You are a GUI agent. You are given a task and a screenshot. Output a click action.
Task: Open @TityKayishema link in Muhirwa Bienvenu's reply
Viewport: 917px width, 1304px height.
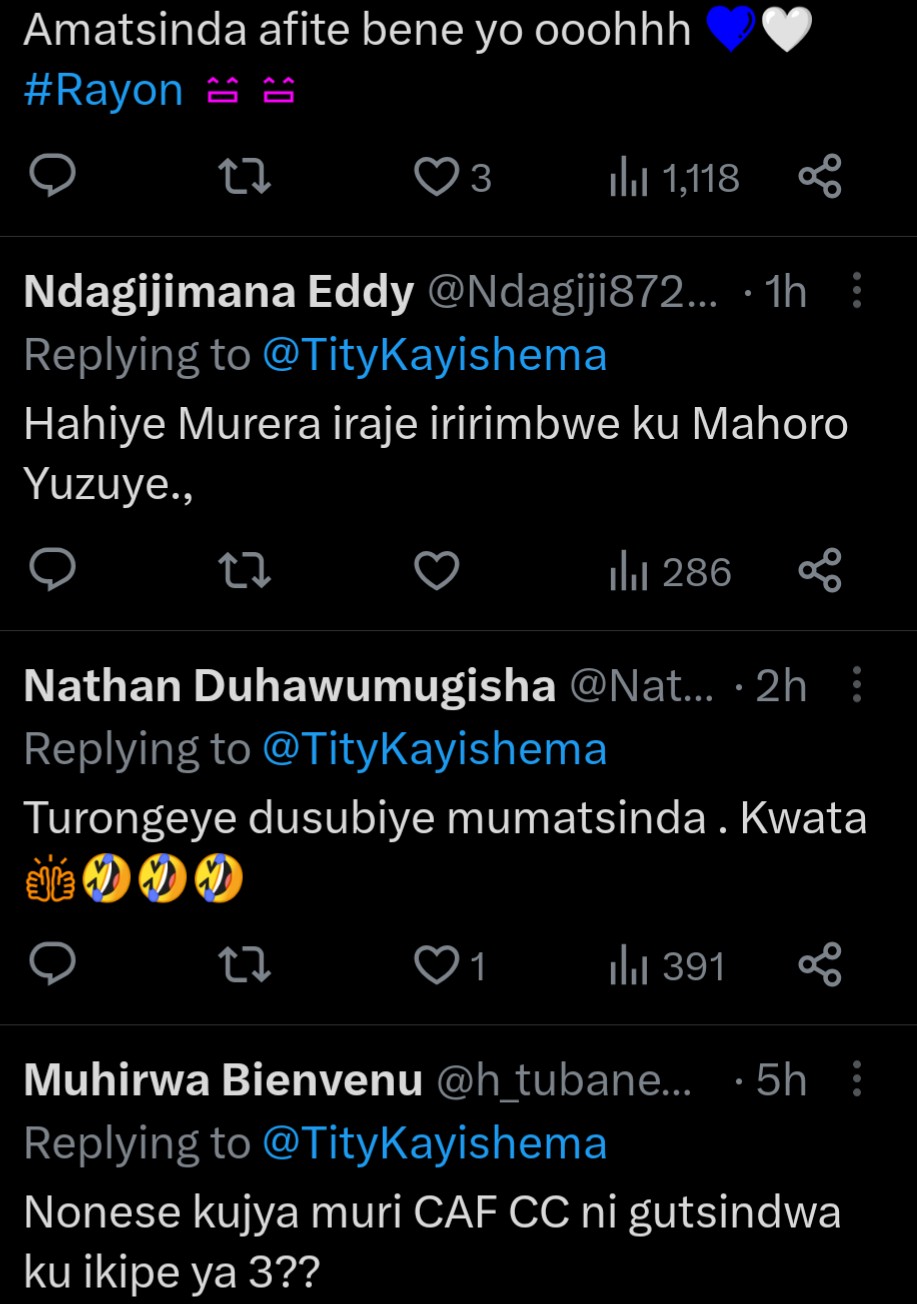tap(434, 1143)
